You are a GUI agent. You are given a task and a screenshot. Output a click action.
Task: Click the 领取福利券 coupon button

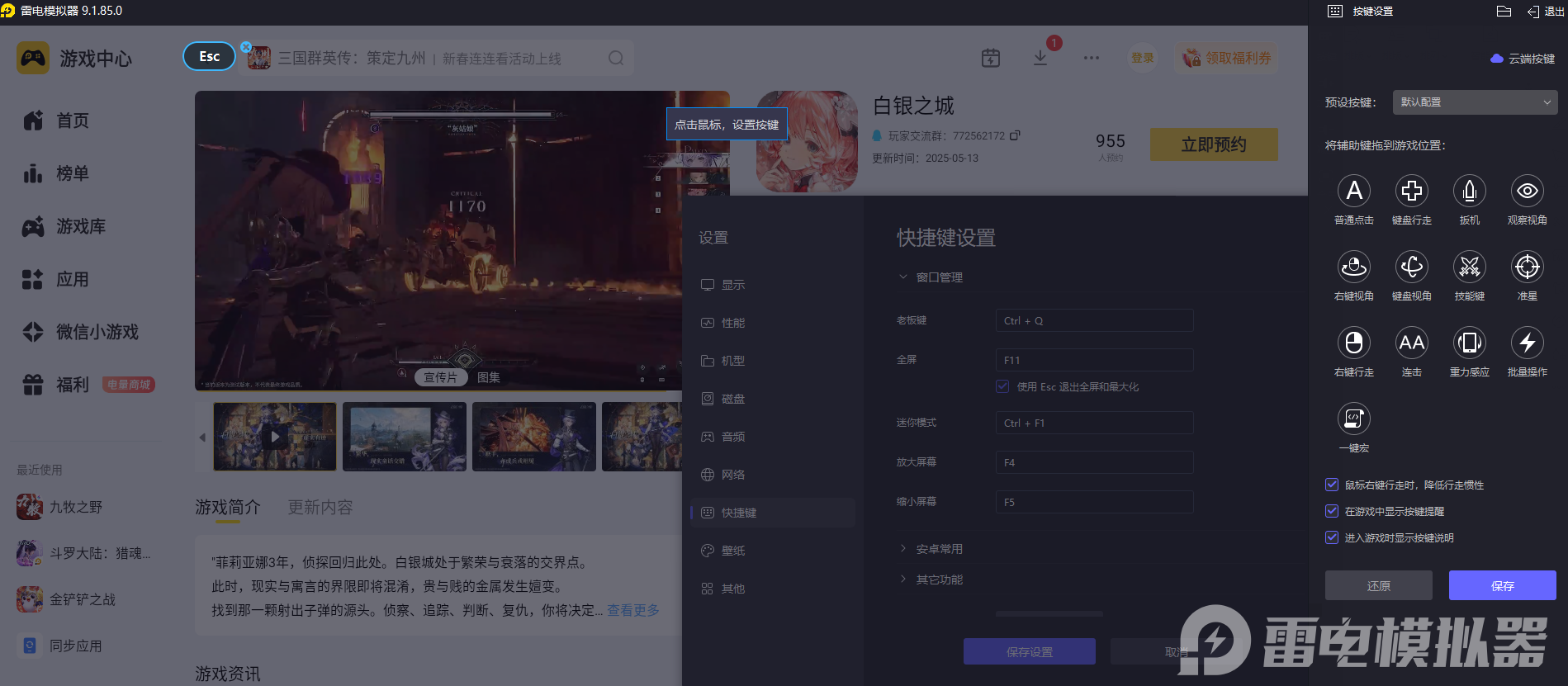point(1227,58)
